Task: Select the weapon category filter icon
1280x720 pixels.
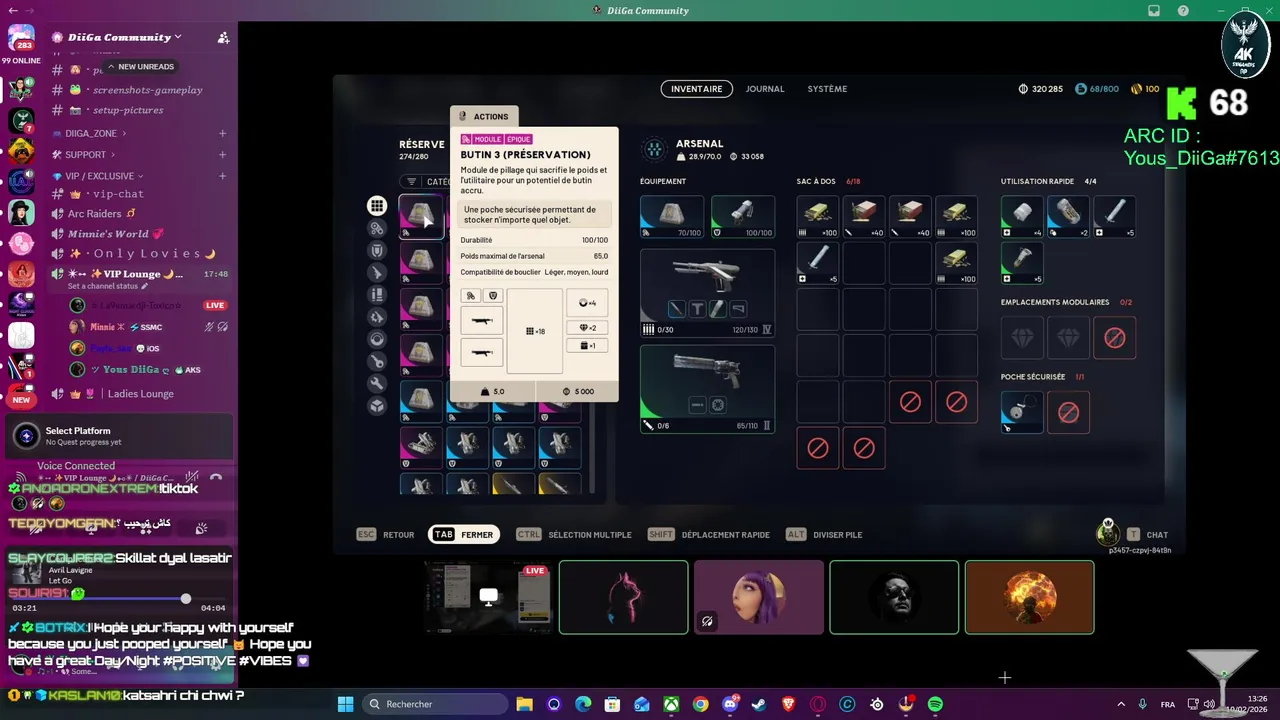Action: pos(377,272)
